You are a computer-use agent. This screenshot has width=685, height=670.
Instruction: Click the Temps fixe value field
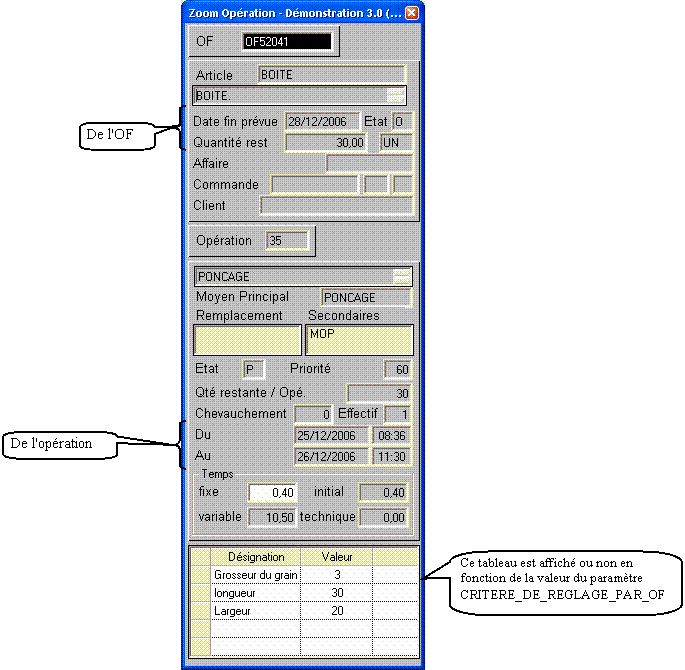pos(273,493)
